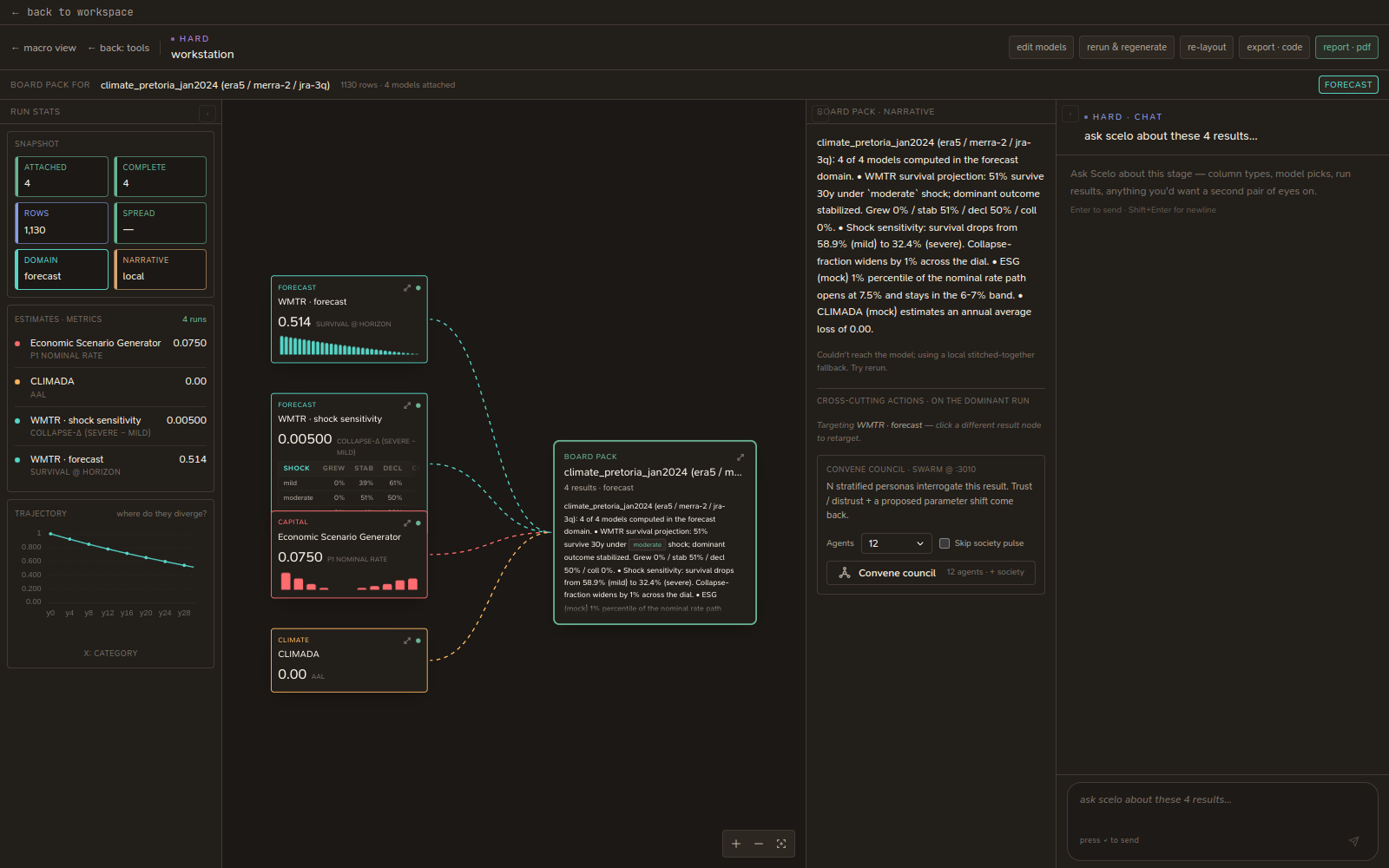
Task: Click the '12 agents · + society' label
Action: point(985,572)
